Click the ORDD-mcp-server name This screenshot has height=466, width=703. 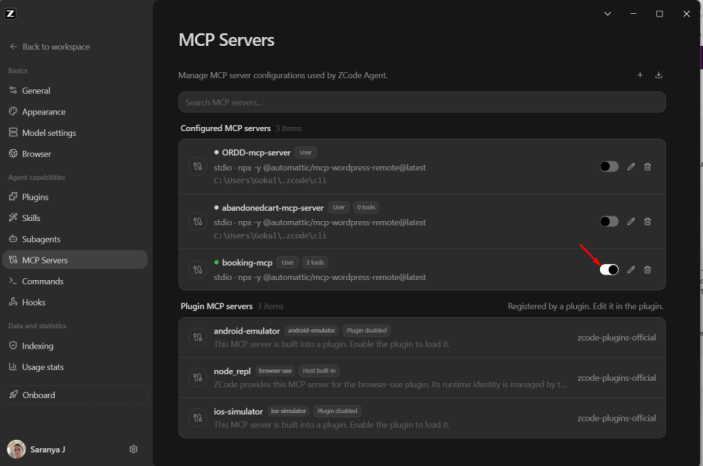coord(256,152)
